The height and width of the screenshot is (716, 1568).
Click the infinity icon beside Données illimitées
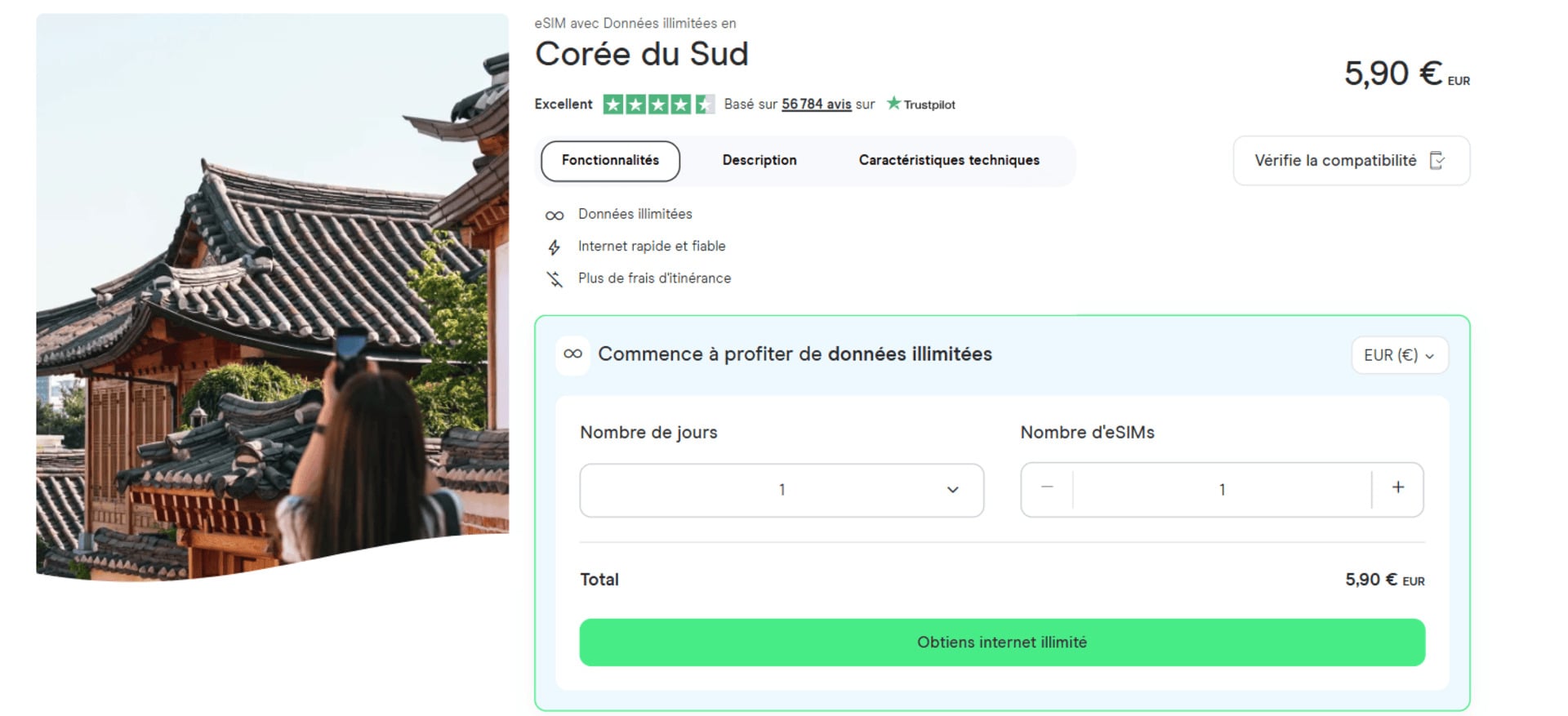554,214
